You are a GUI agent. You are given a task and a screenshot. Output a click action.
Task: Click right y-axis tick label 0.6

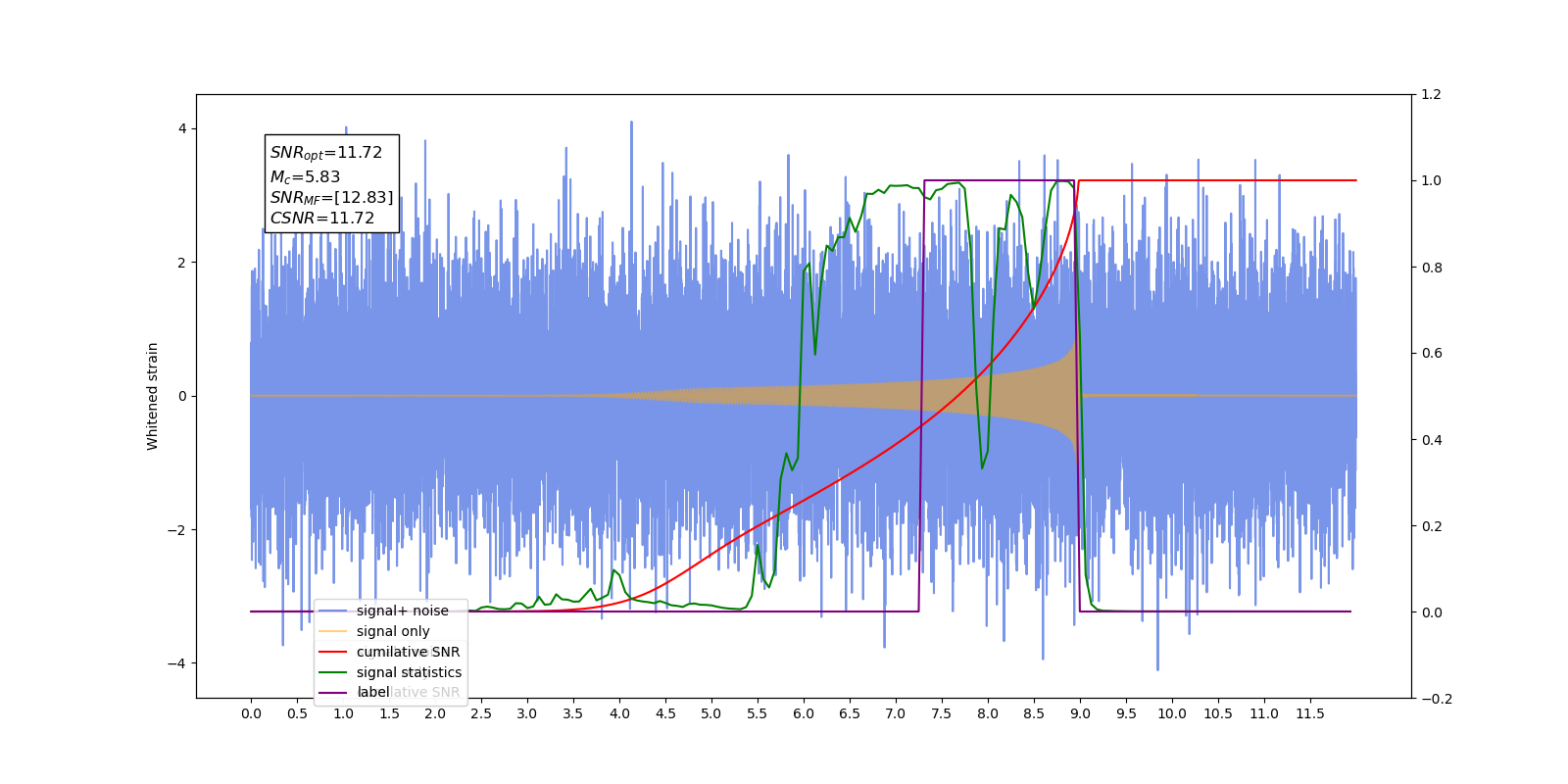1432,353
